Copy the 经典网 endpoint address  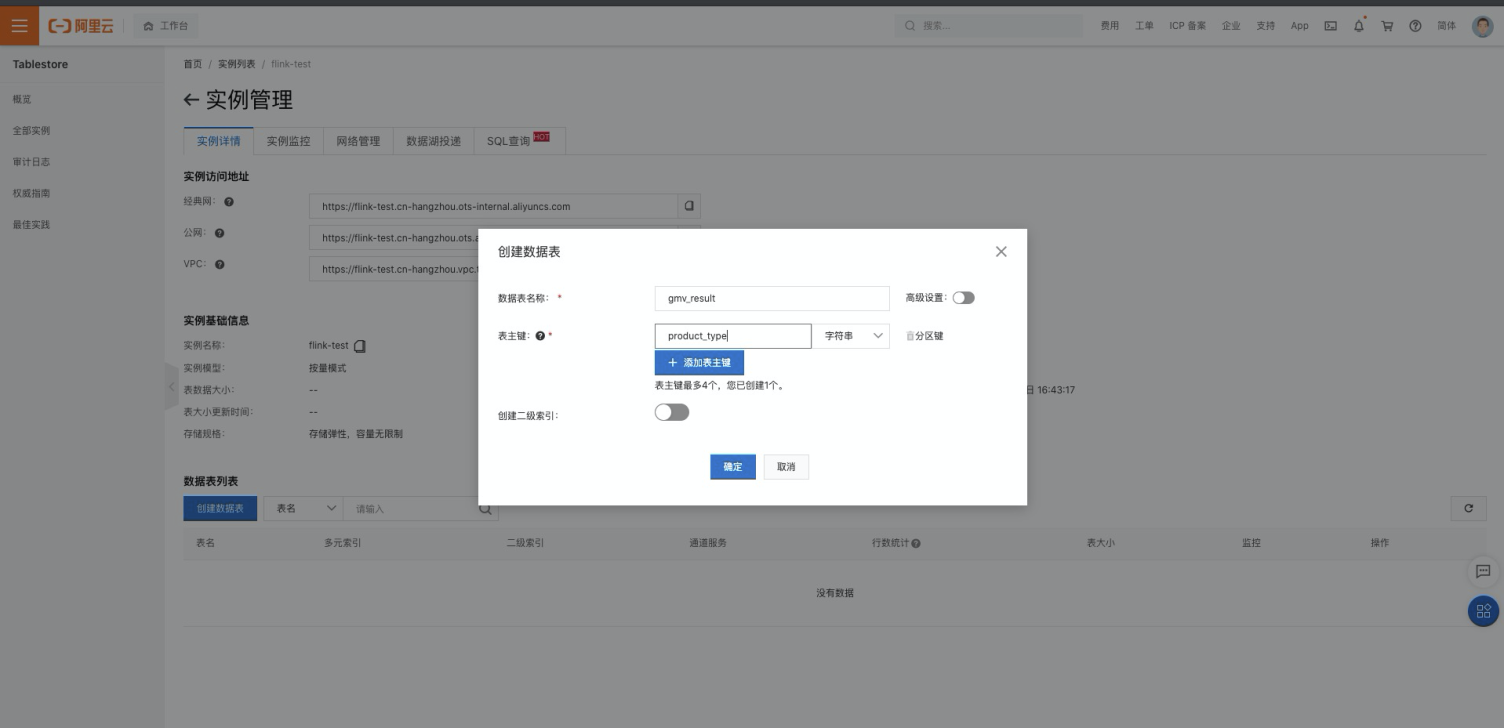689,206
